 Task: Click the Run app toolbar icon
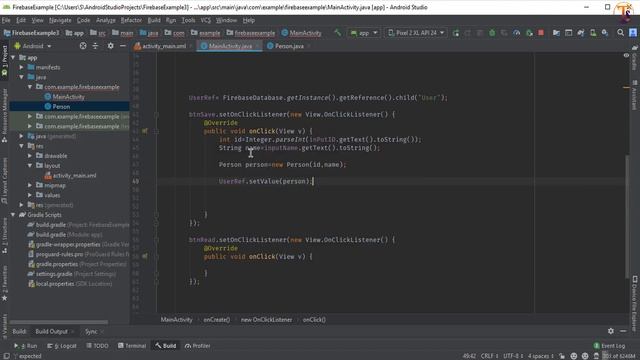pyautogui.click(x=456, y=33)
